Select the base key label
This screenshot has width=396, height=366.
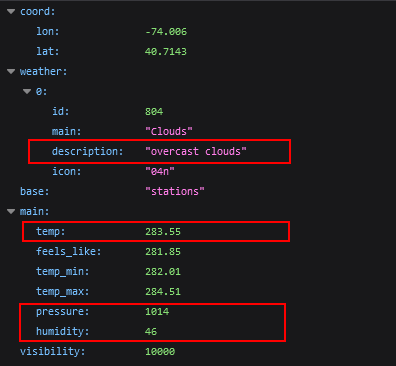click(x=34, y=191)
